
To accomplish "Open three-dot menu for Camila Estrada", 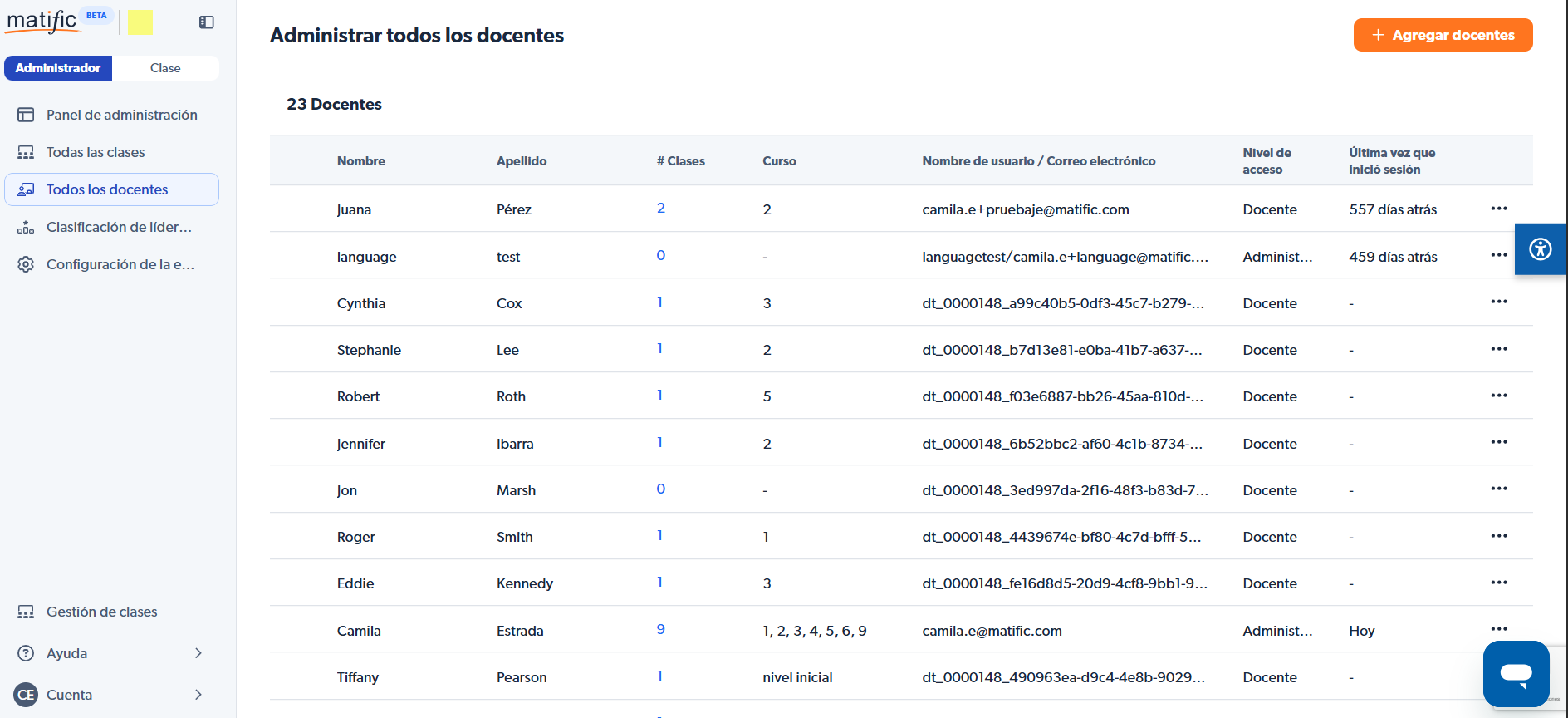I will (1498, 629).
